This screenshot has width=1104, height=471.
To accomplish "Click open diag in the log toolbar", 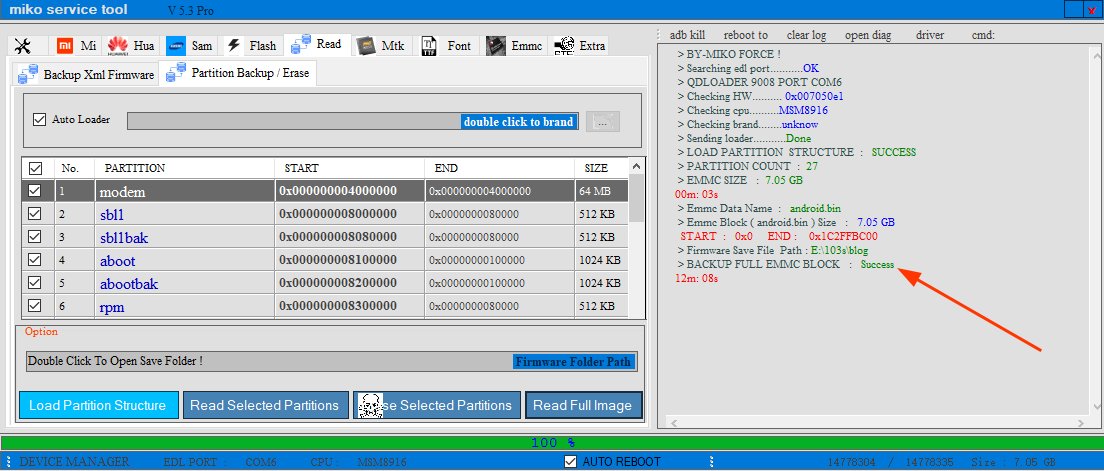I will (868, 35).
